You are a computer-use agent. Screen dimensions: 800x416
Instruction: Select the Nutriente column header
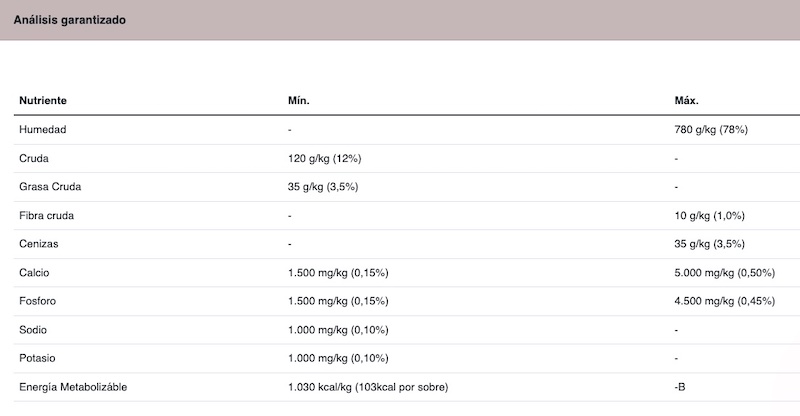tap(43, 101)
